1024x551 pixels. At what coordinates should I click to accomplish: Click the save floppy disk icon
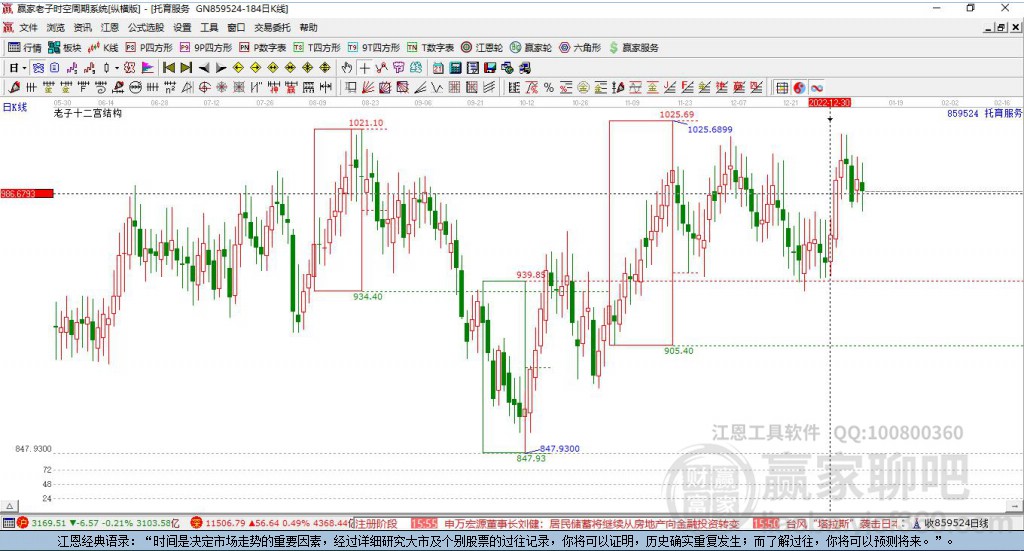click(490, 68)
